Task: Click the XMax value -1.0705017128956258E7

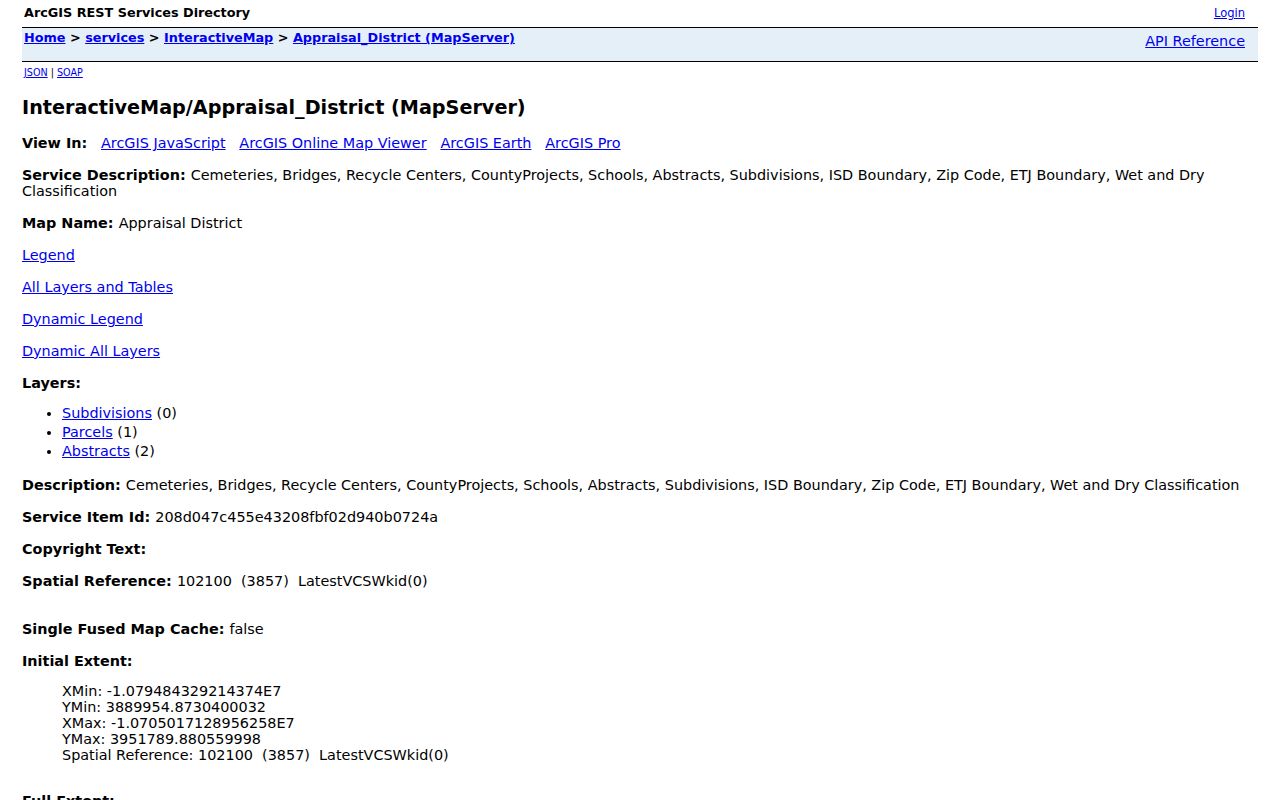Action: [203, 723]
